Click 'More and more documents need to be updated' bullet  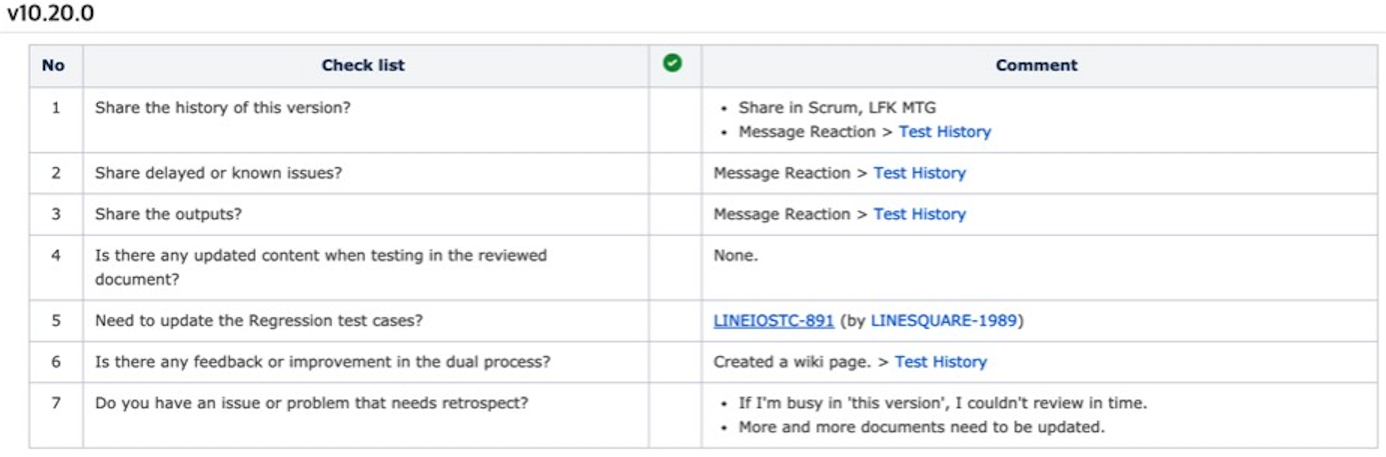tap(922, 427)
